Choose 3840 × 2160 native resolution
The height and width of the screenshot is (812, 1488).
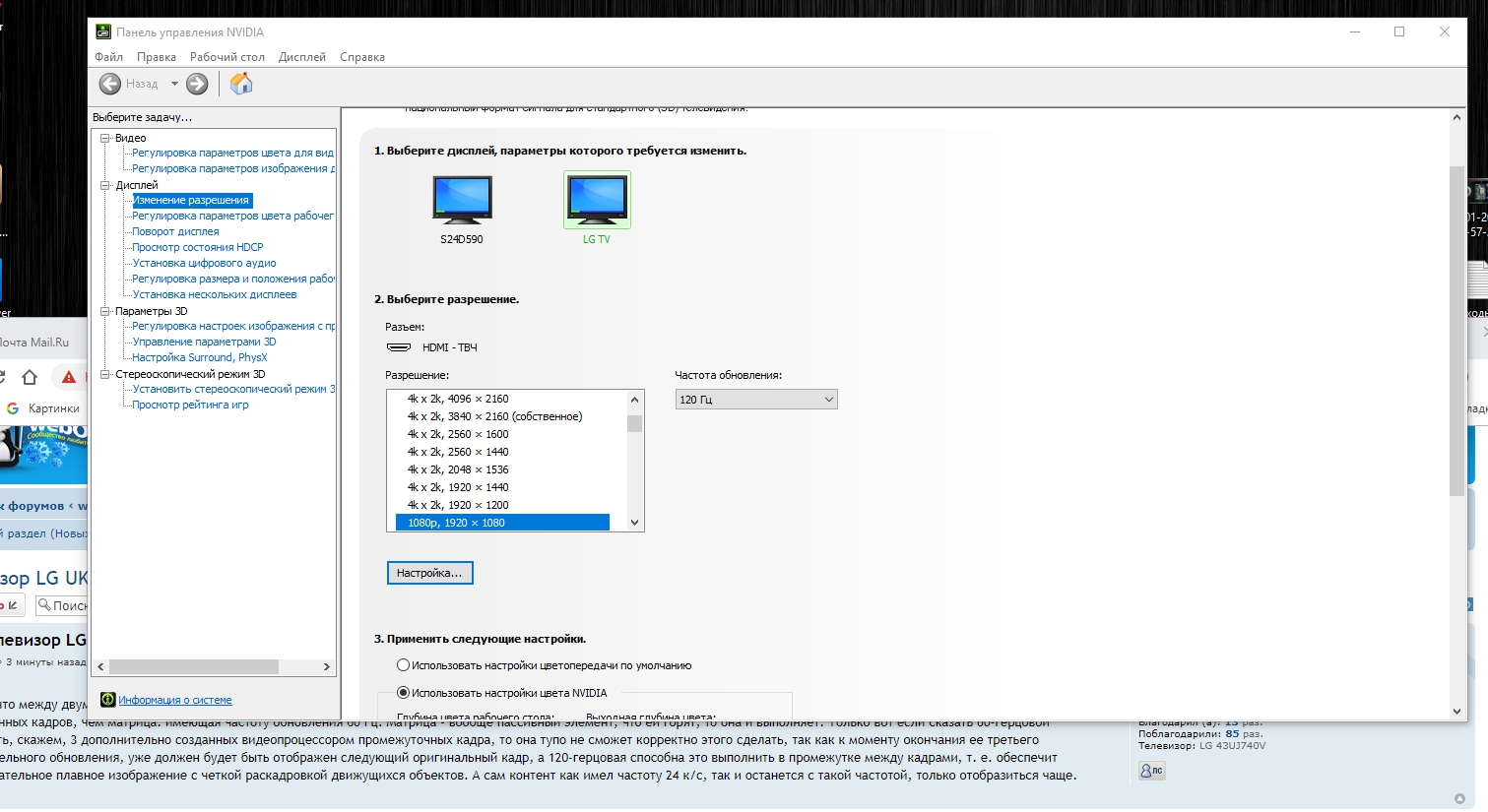point(494,416)
